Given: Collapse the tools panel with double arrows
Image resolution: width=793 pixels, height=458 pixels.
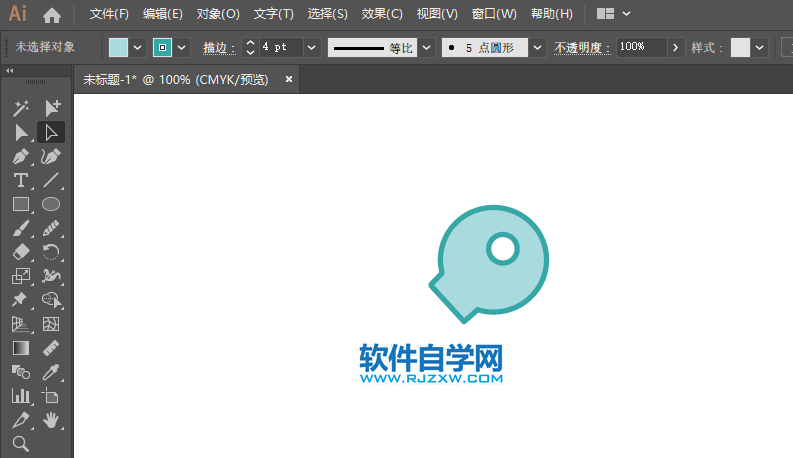Looking at the screenshot, I should [x=10, y=71].
